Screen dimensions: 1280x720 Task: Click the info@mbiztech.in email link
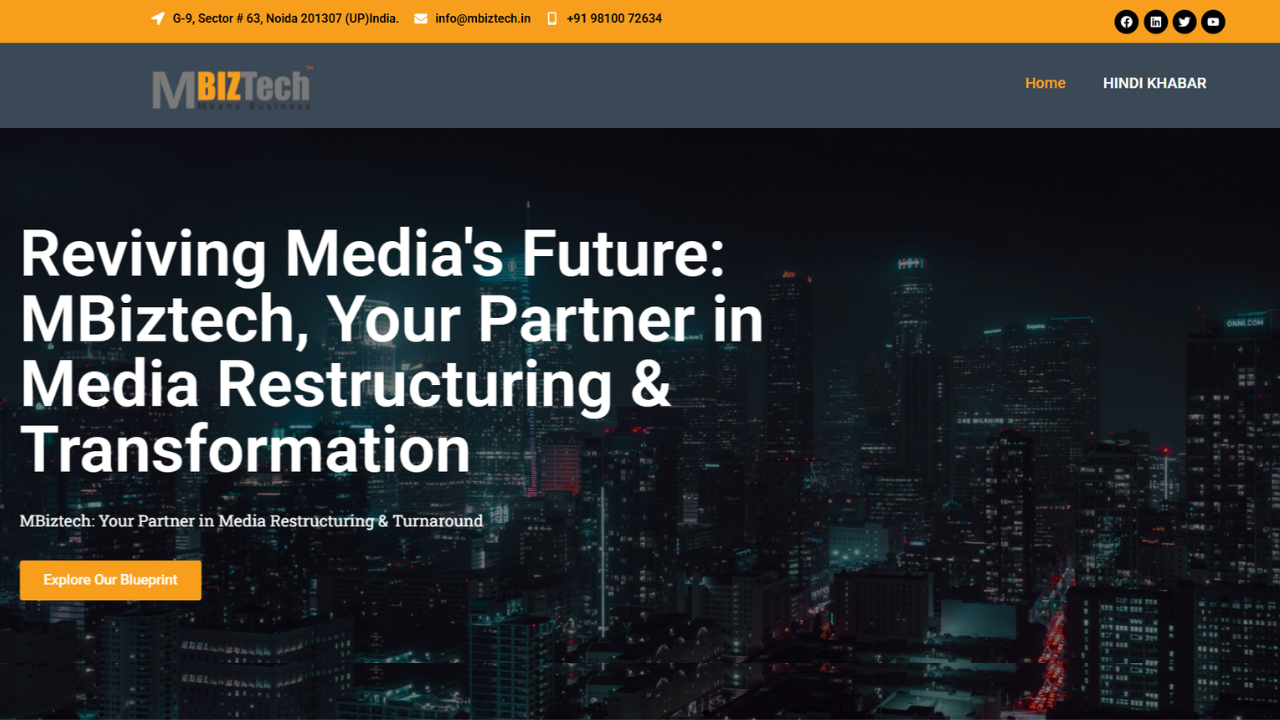click(x=483, y=19)
